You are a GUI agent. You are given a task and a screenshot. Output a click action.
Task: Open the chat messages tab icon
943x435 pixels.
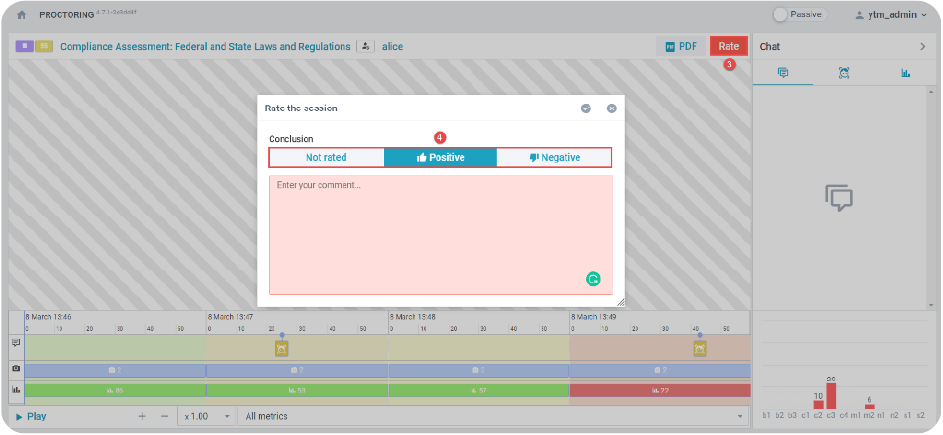782,73
